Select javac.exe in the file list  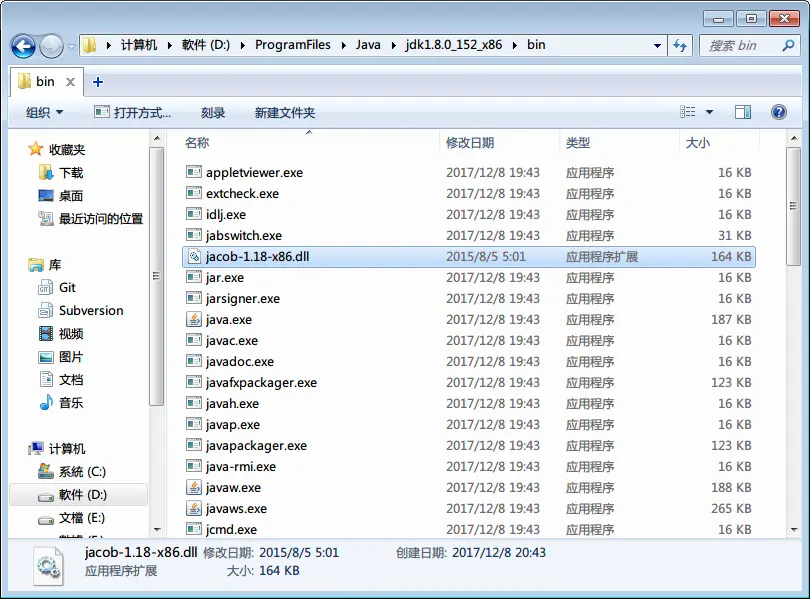tap(469, 340)
